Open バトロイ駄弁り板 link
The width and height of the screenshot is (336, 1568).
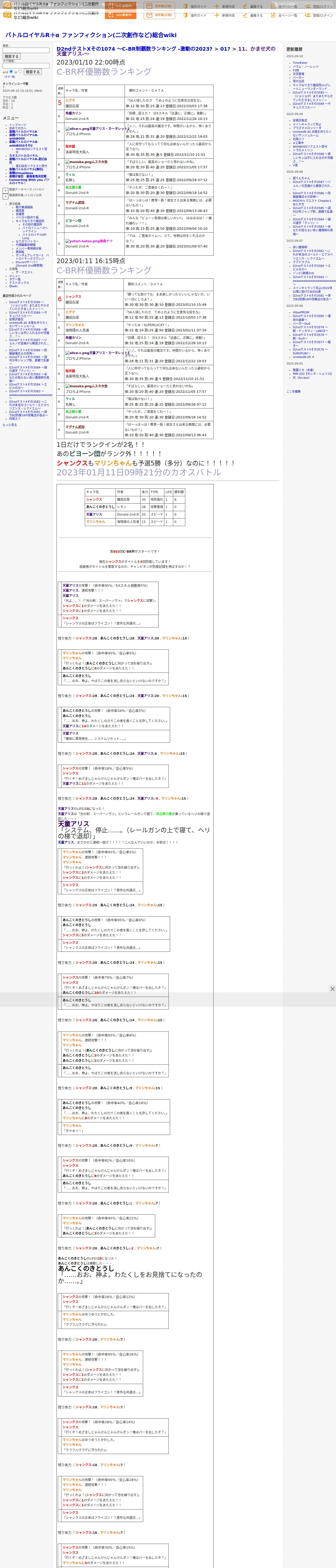(x=27, y=217)
